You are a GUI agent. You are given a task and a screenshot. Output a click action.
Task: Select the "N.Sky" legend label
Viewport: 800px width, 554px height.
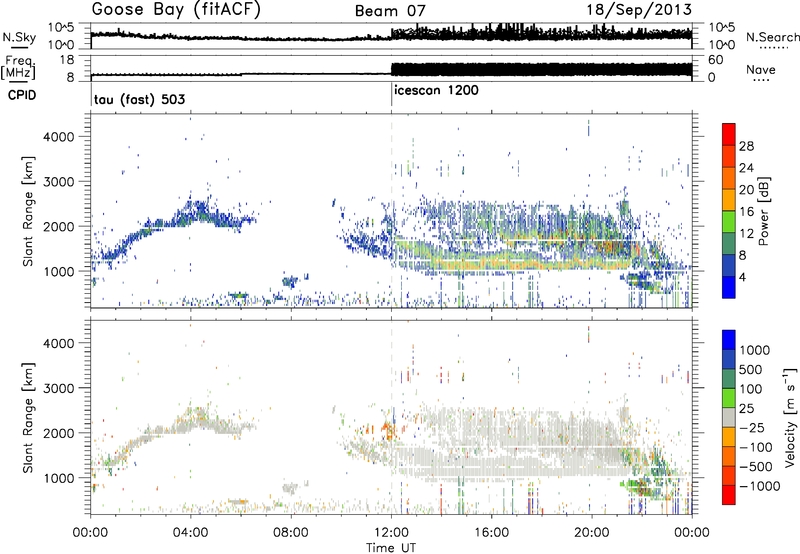click(19, 37)
